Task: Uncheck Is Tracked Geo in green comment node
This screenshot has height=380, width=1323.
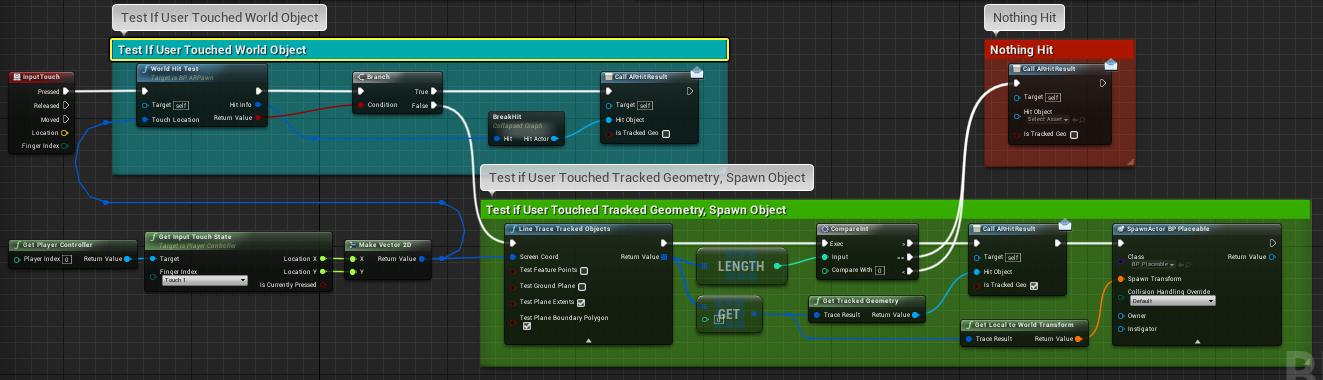Action: [x=1034, y=285]
